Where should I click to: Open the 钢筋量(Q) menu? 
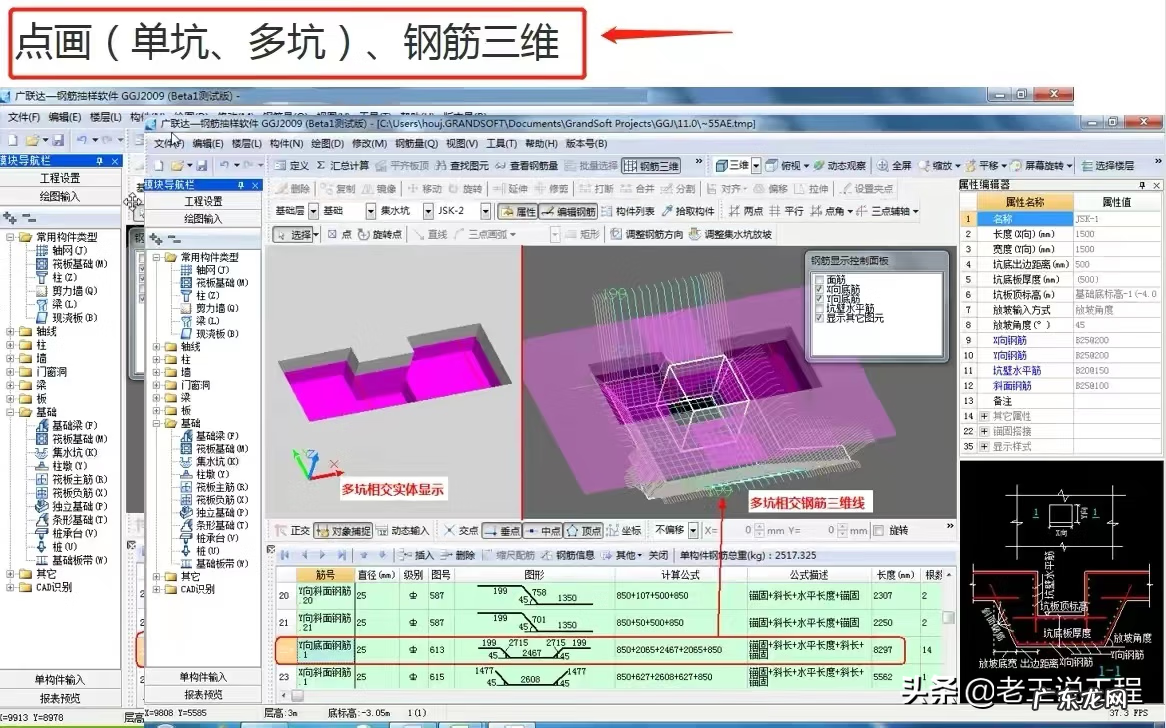[416, 144]
